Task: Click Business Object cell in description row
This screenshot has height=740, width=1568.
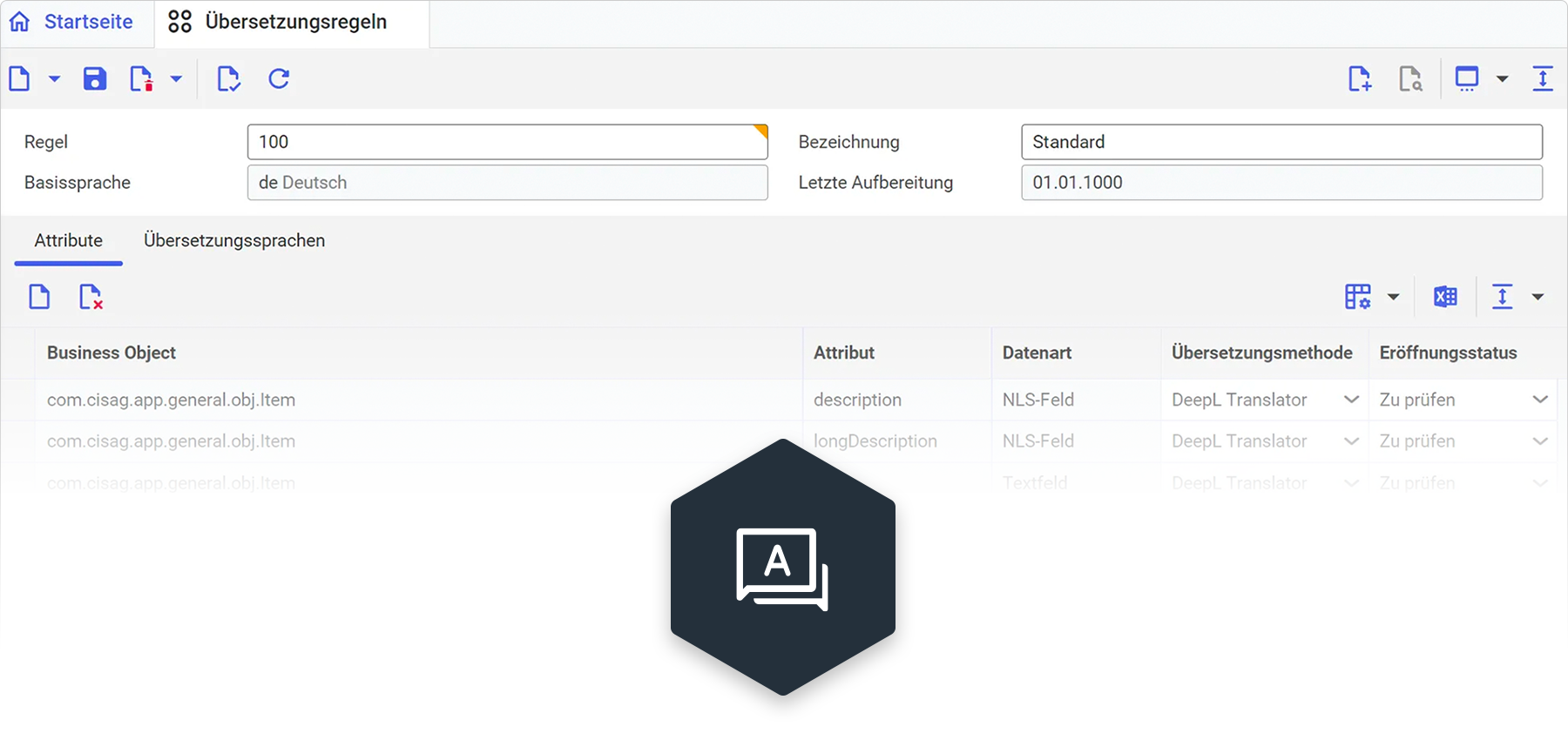Action: pos(418,400)
